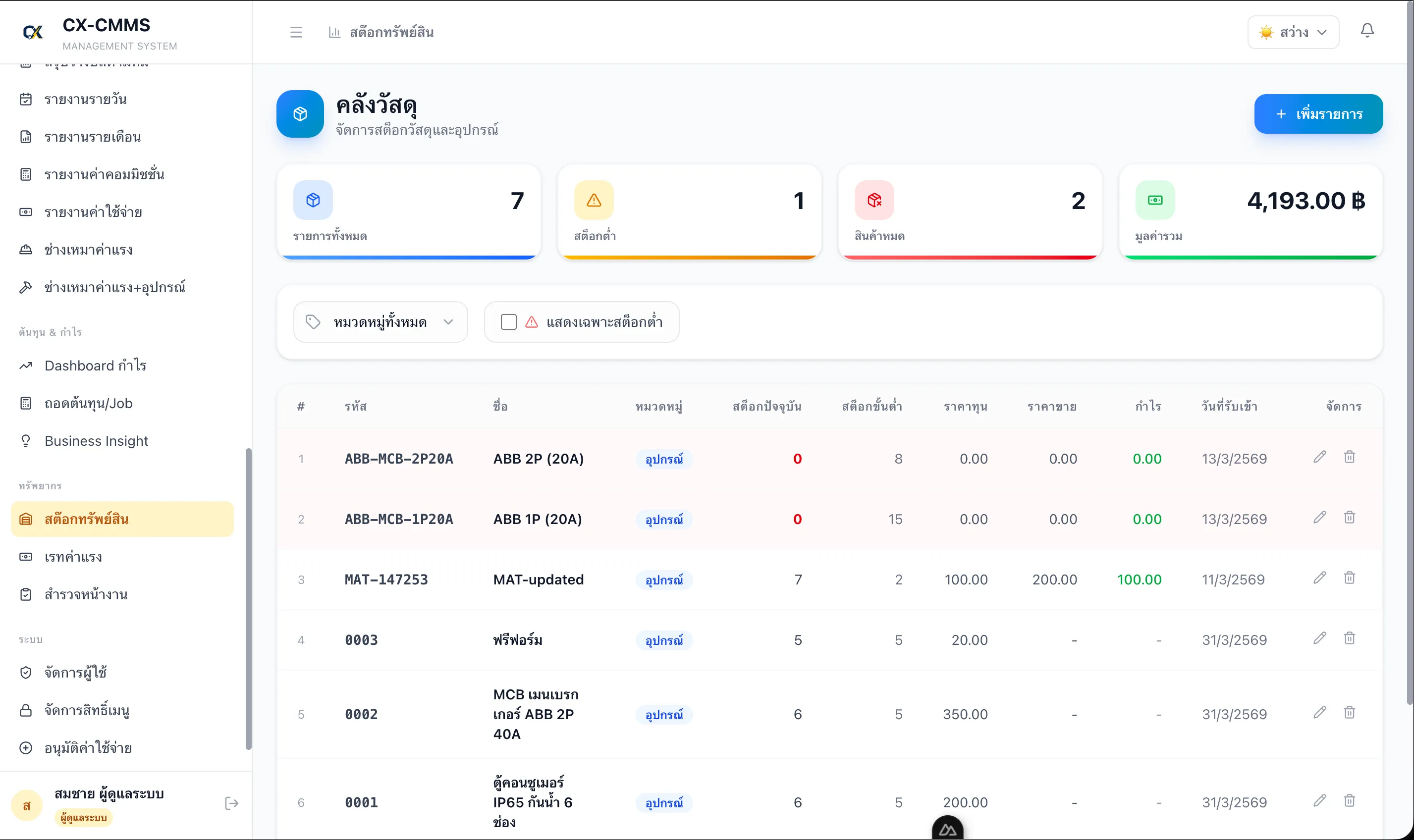Go to Business Insight in sidebar
Viewport: 1414px width, 840px height.
click(x=96, y=441)
